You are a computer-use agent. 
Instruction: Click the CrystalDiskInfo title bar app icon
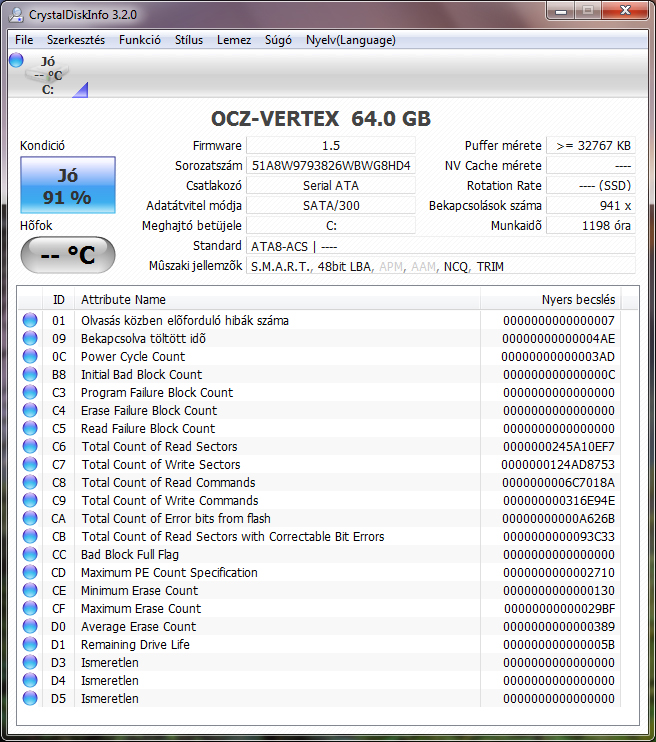tap(16, 14)
